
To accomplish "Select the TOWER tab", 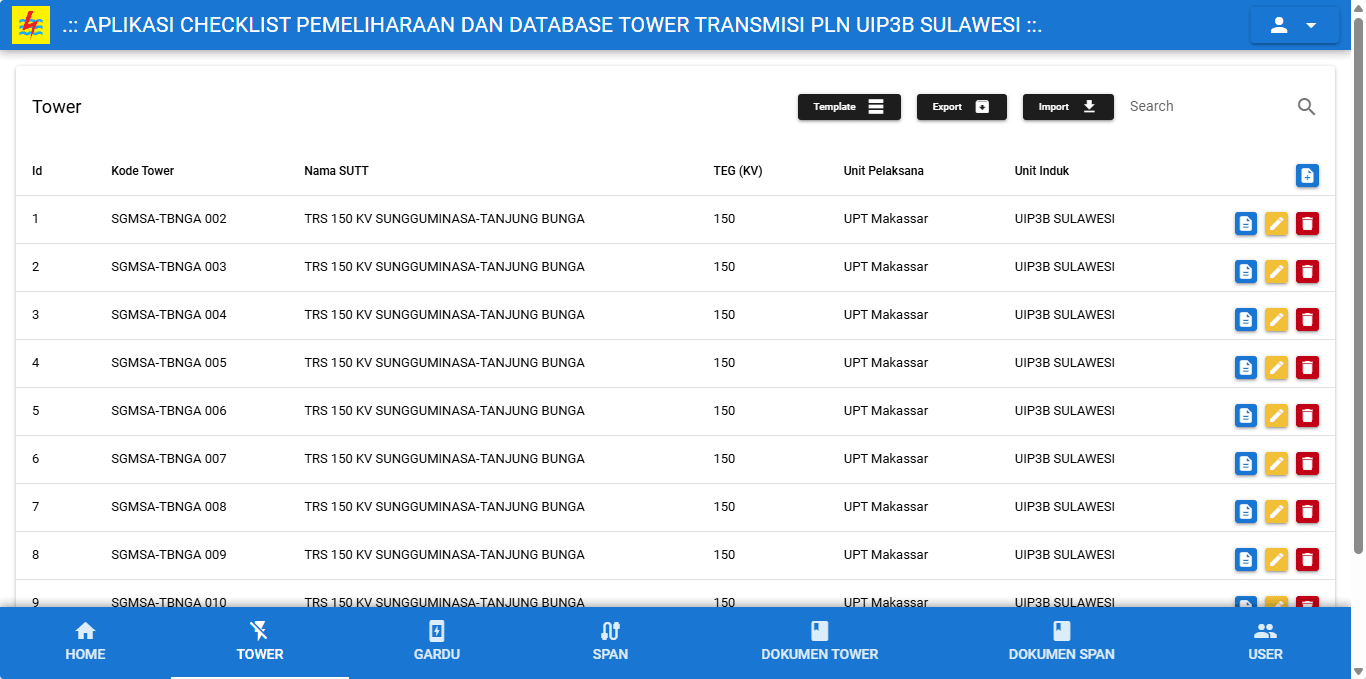I will [x=260, y=642].
